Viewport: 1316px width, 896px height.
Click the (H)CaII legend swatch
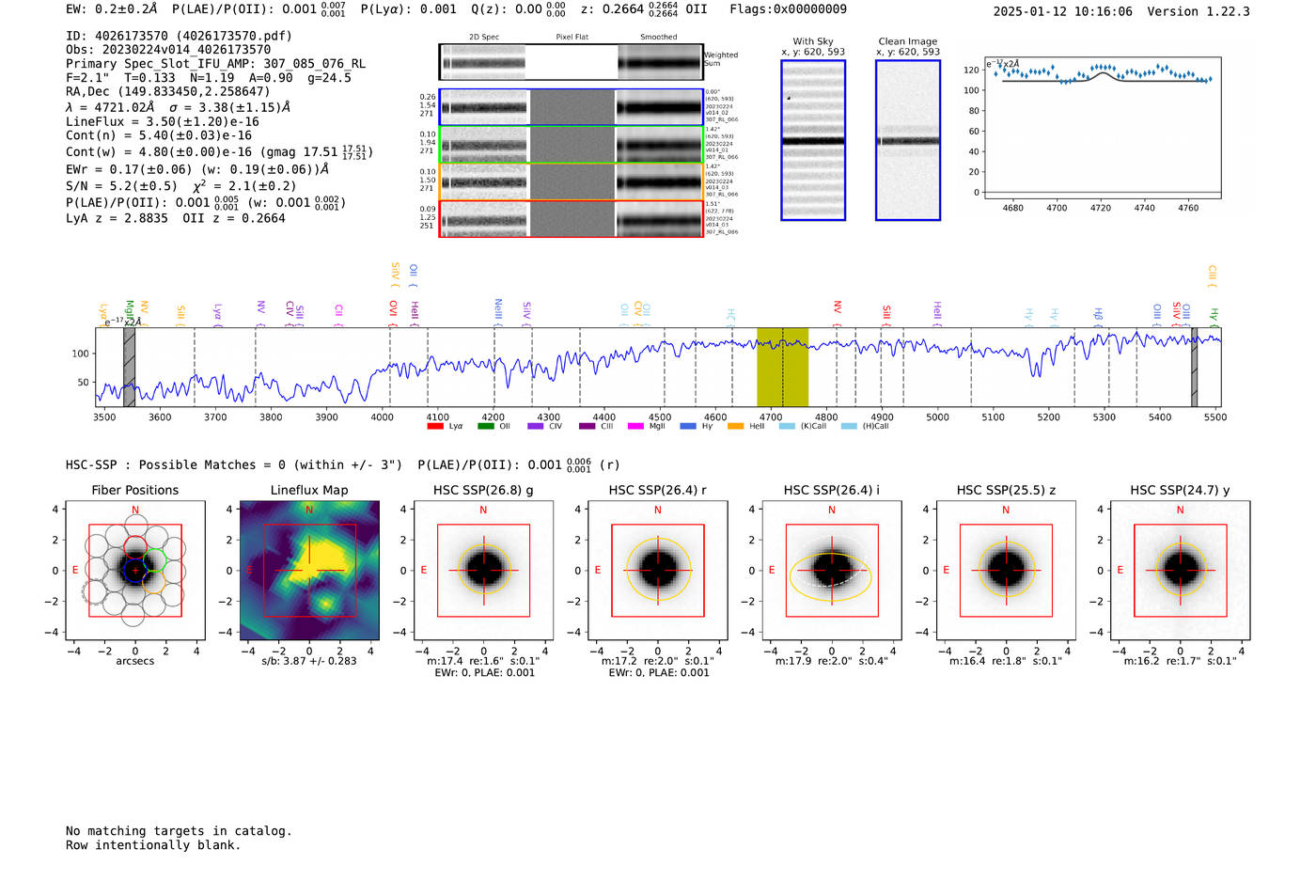point(849,426)
